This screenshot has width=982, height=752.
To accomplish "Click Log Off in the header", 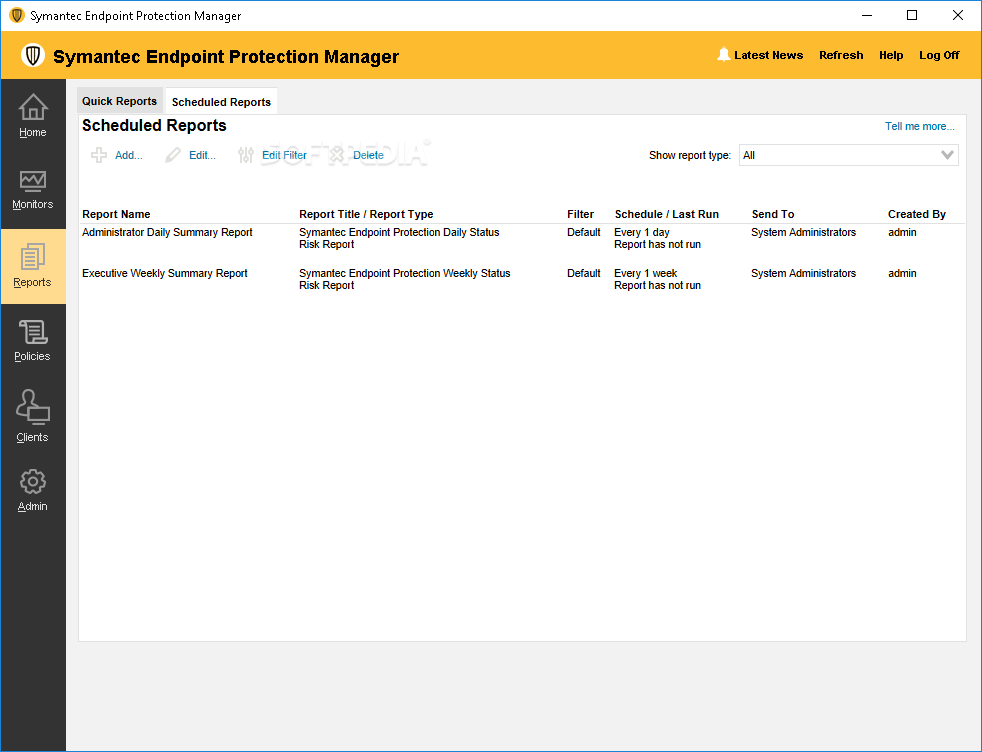I will [x=939, y=55].
